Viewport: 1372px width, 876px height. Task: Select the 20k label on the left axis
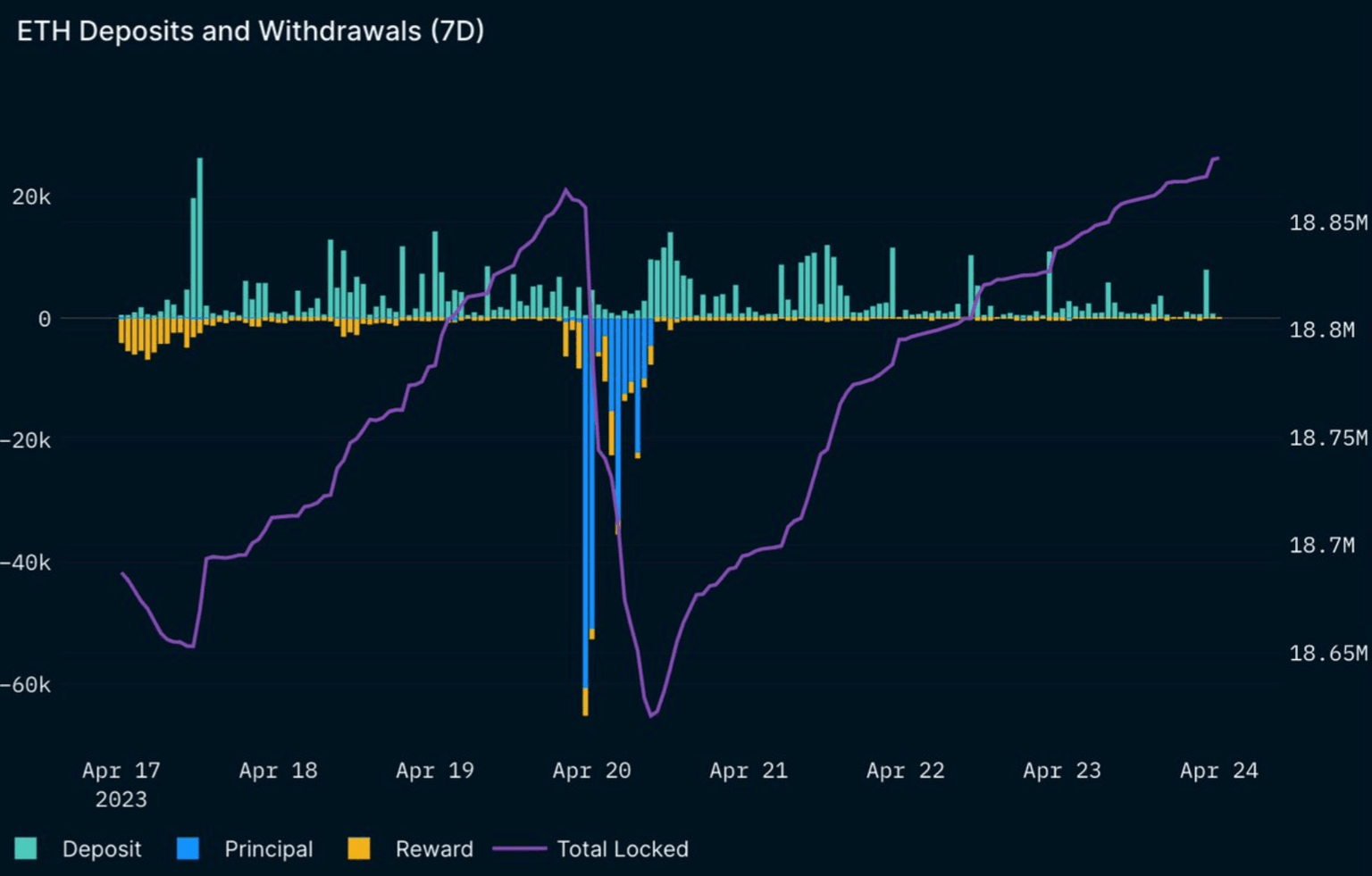click(x=31, y=197)
